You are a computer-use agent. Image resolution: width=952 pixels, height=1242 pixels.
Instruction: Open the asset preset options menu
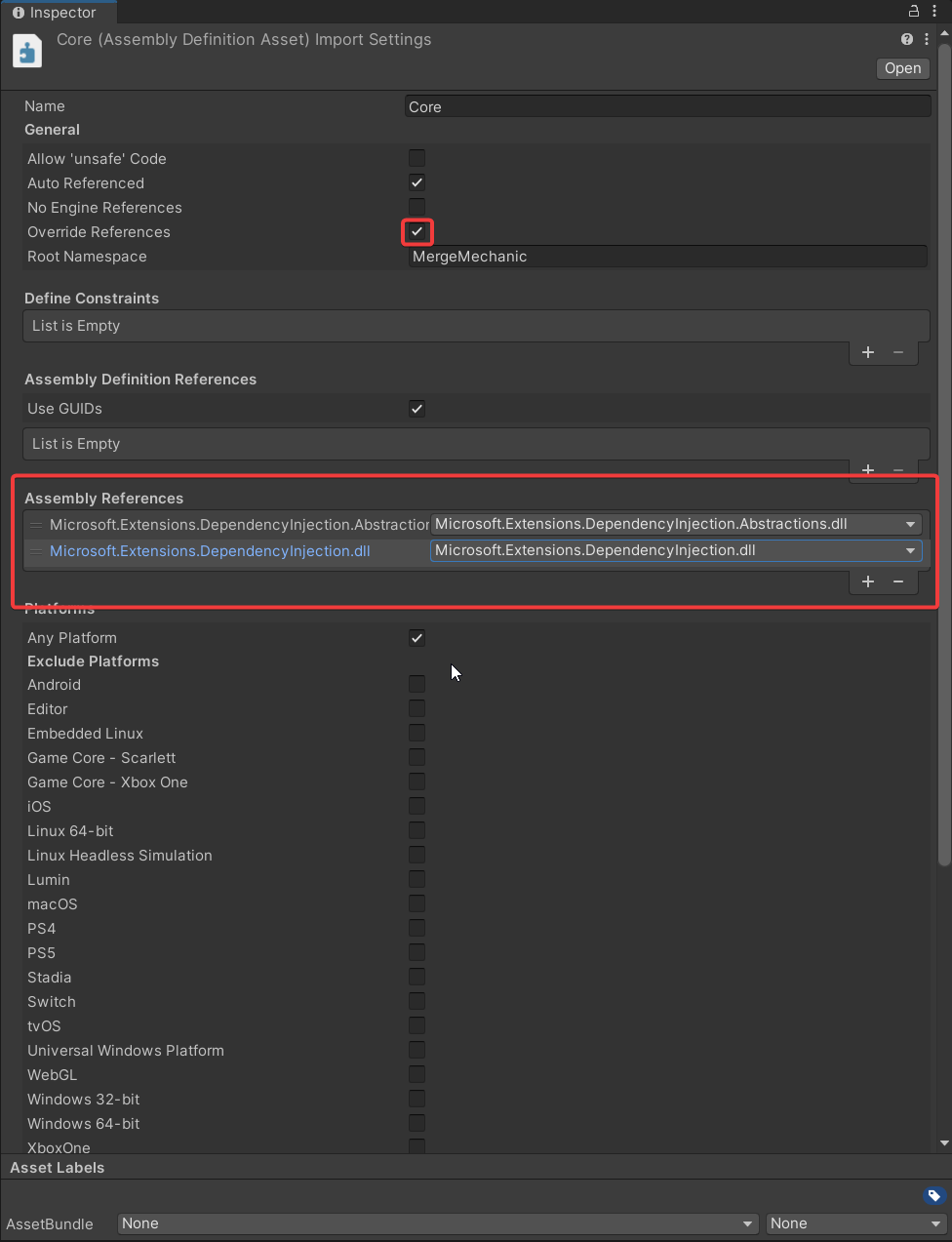tap(927, 39)
